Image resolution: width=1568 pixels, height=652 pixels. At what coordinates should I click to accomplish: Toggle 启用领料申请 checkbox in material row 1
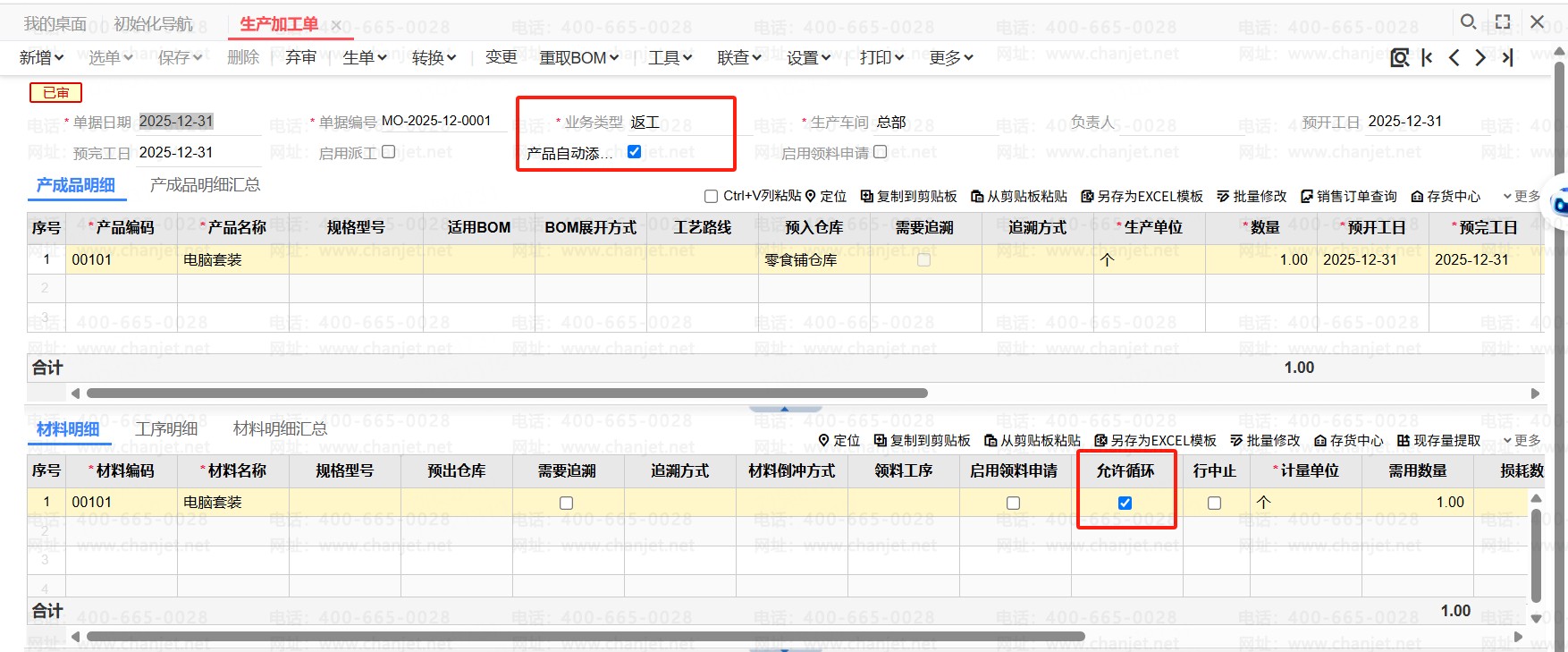[1013, 503]
